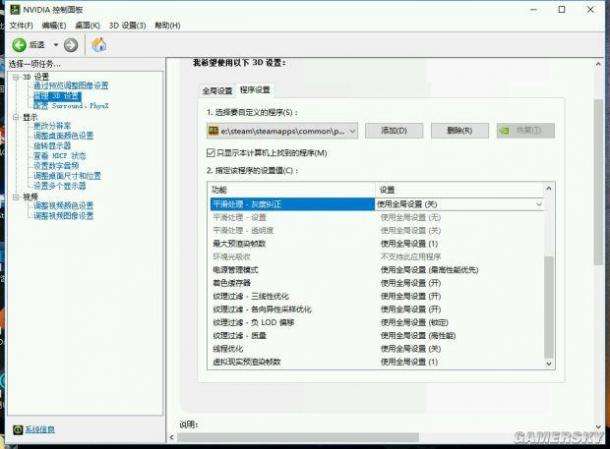Collapse the 显示 tree node
The width and height of the screenshot is (610, 449).
pyautogui.click(x=16, y=117)
